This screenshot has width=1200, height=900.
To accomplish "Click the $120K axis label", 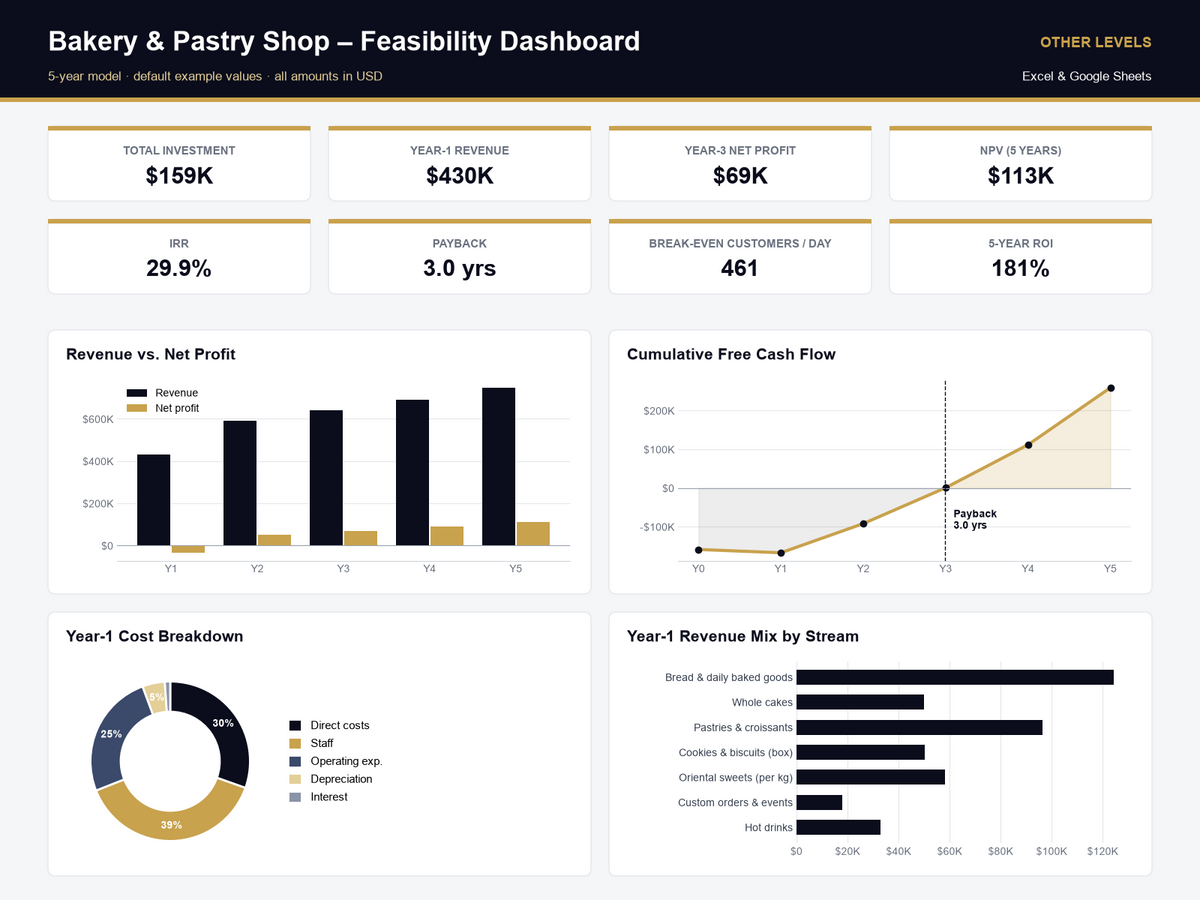I will click(1103, 852).
